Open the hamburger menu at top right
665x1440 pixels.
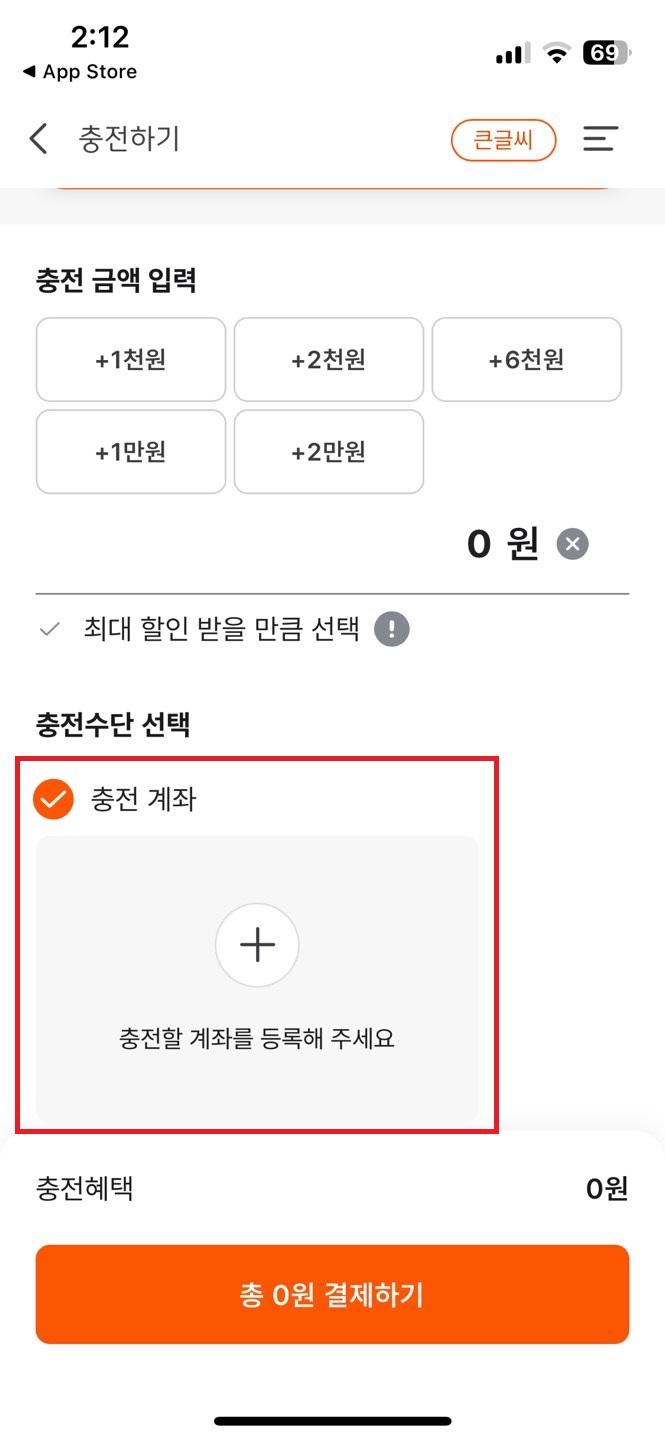pos(601,140)
